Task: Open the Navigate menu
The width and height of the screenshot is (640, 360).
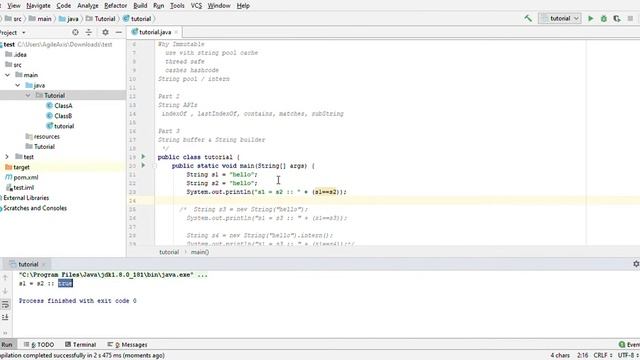Action: click(38, 6)
